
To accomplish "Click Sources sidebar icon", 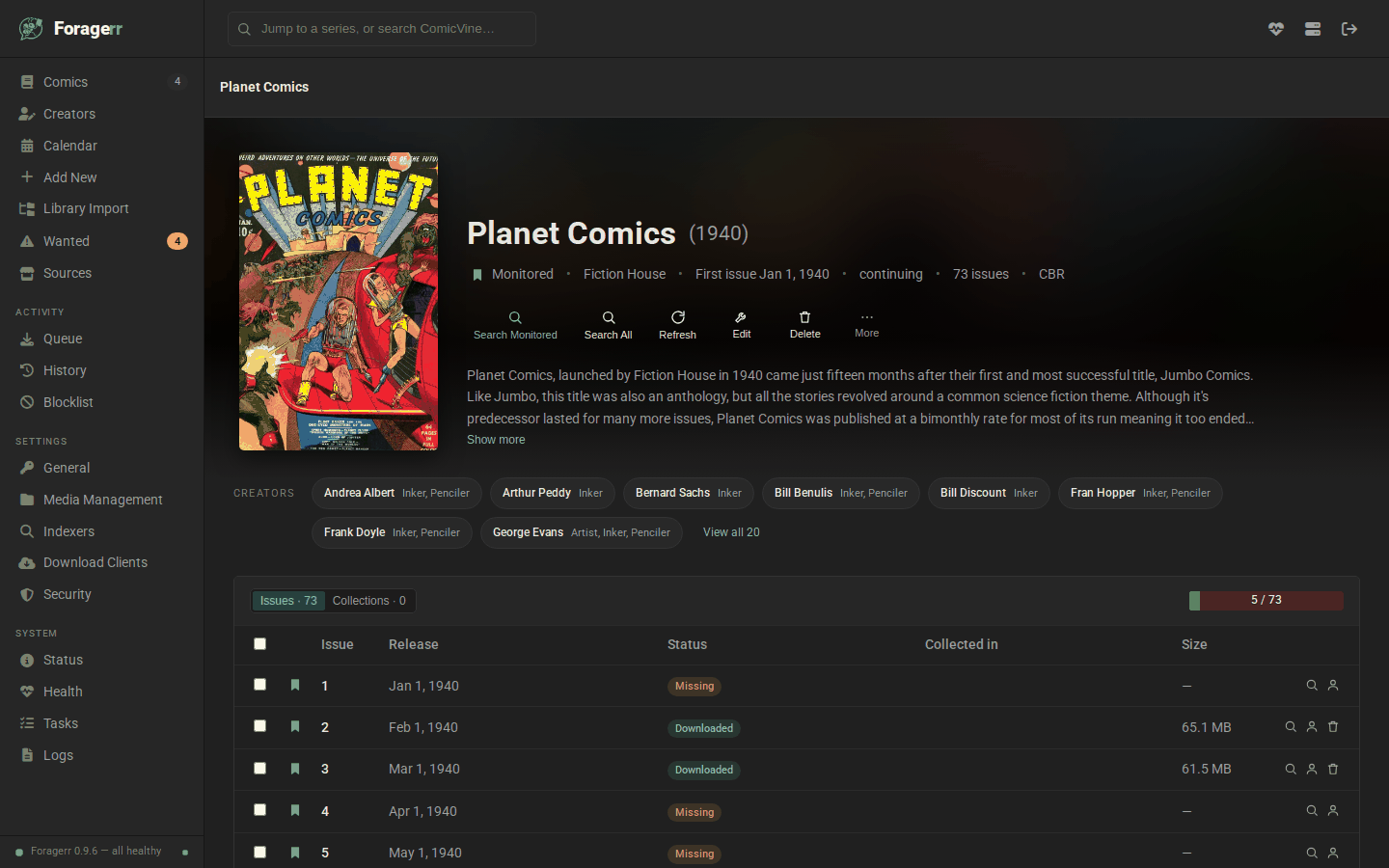I will (x=27, y=273).
